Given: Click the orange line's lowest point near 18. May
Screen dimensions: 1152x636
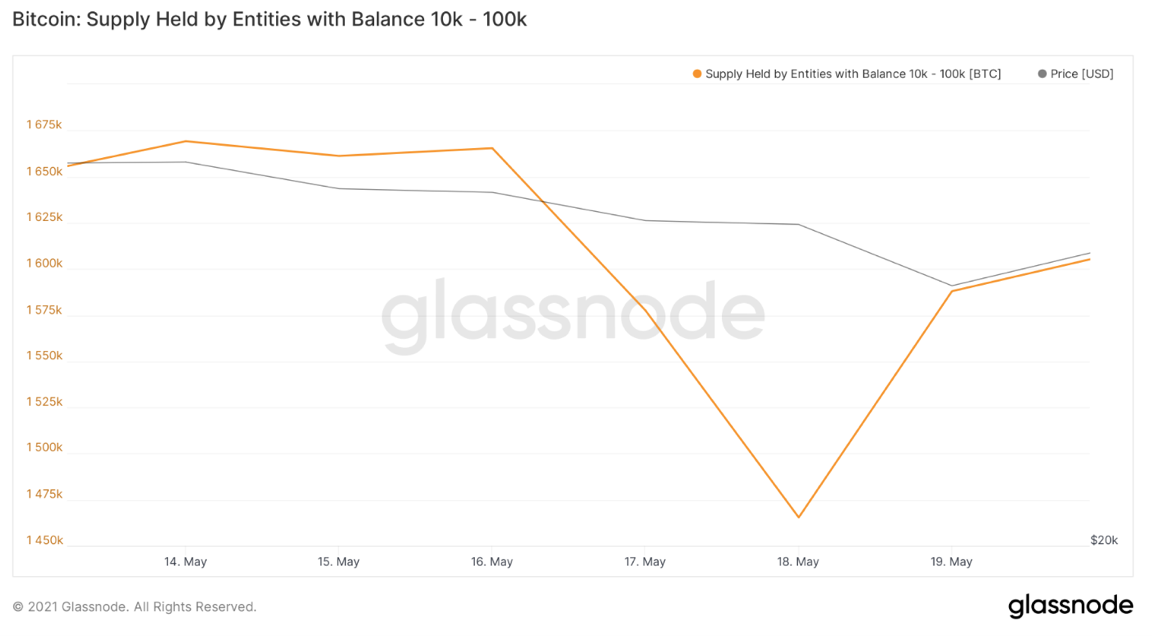Looking at the screenshot, I should 799,517.
